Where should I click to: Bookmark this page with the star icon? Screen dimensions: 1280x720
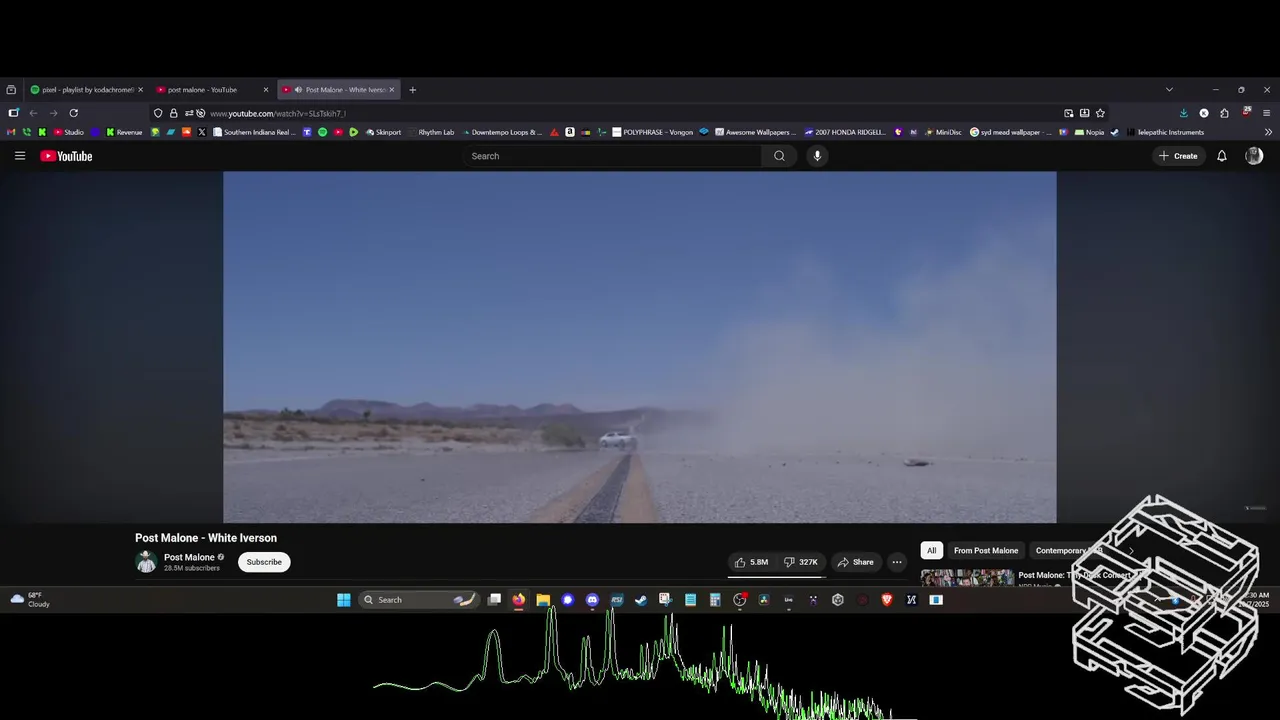(x=1100, y=113)
